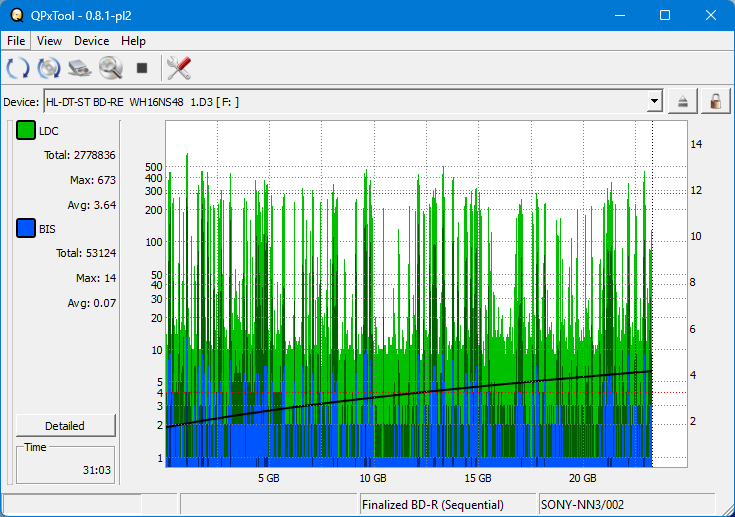735x517 pixels.
Task: Minimize the QPxTool window
Action: pos(620,15)
